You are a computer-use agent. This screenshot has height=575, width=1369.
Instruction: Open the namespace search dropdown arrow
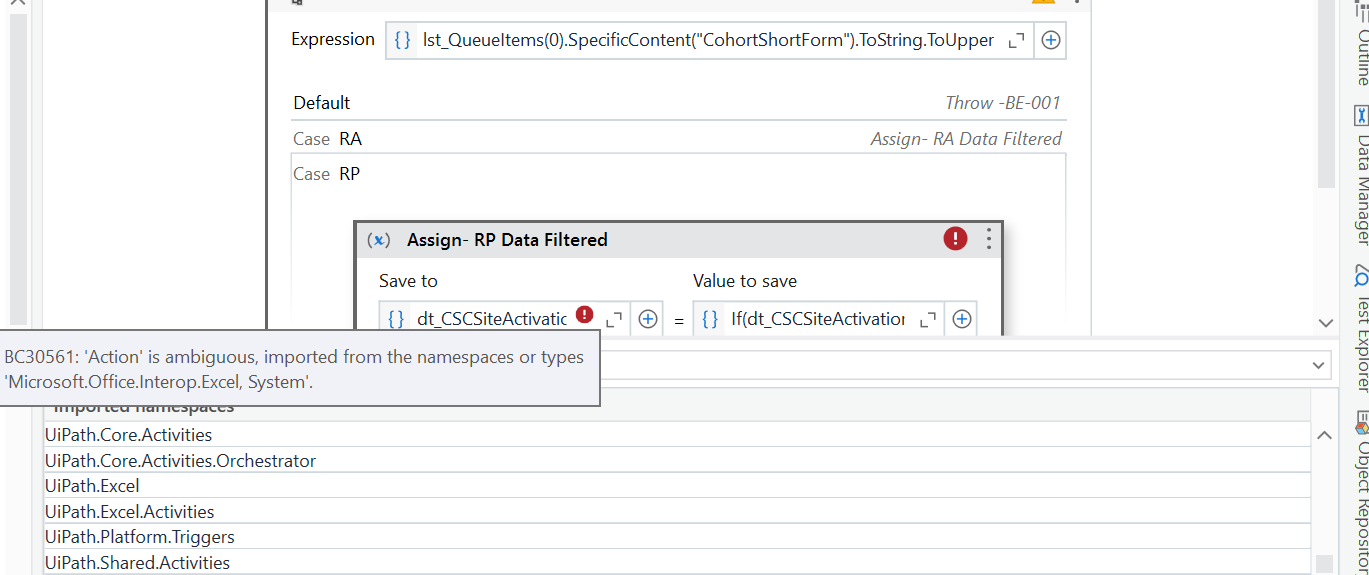(x=1318, y=365)
